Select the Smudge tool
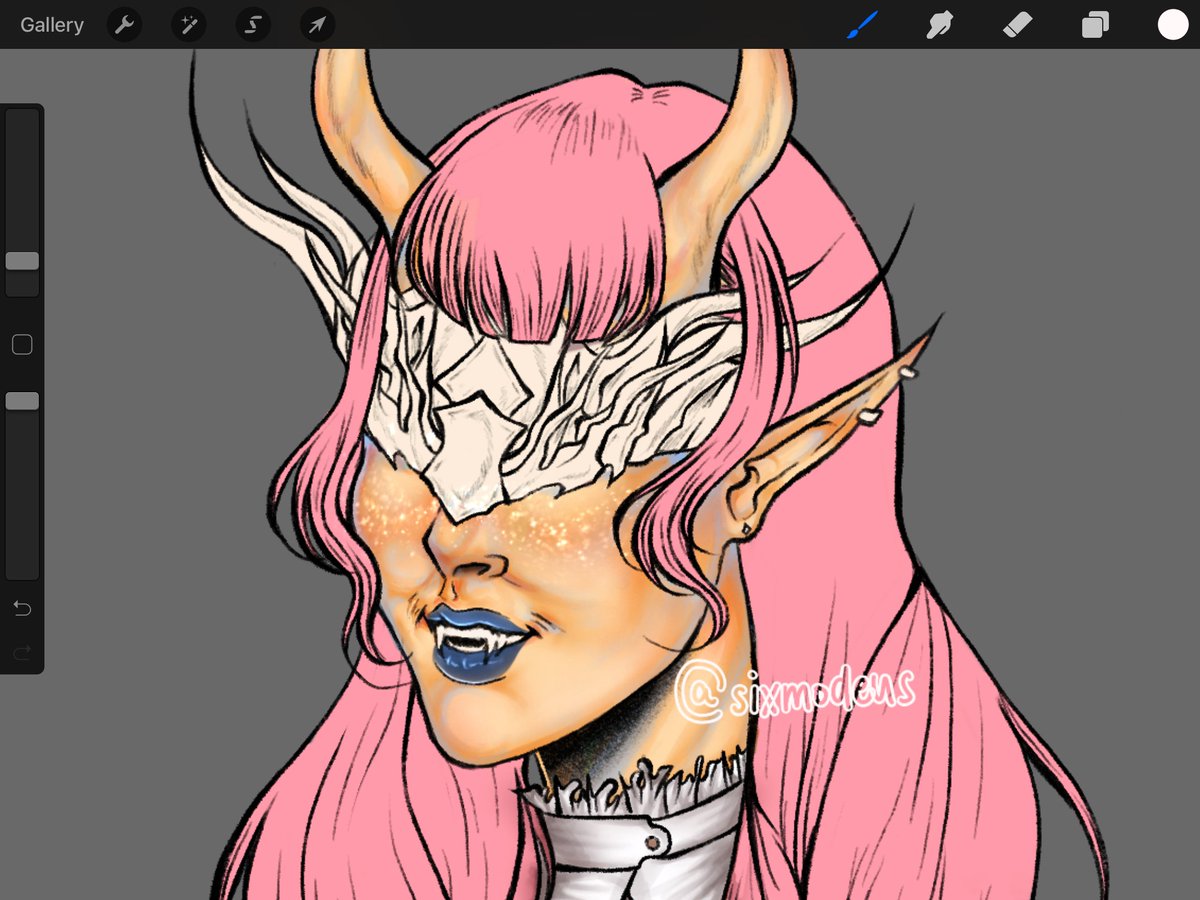 (939, 25)
